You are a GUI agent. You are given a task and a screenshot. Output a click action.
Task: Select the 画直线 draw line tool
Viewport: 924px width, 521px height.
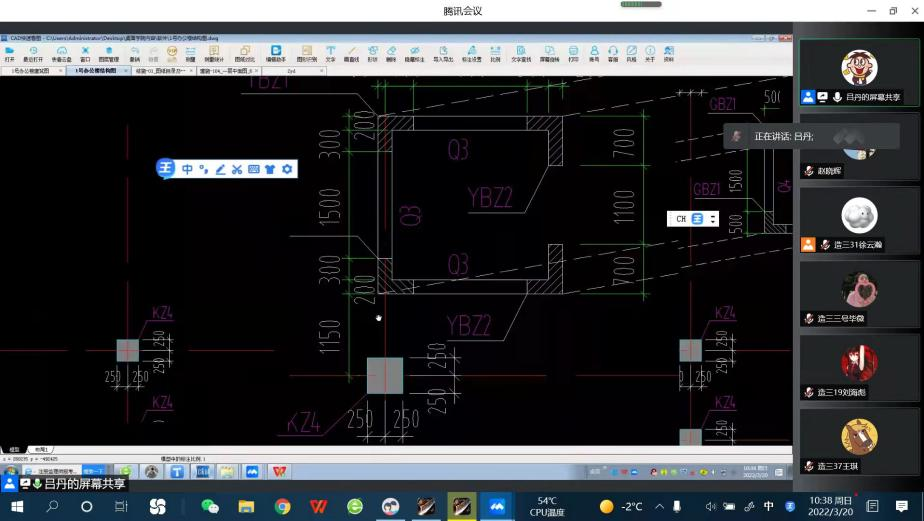(351, 54)
